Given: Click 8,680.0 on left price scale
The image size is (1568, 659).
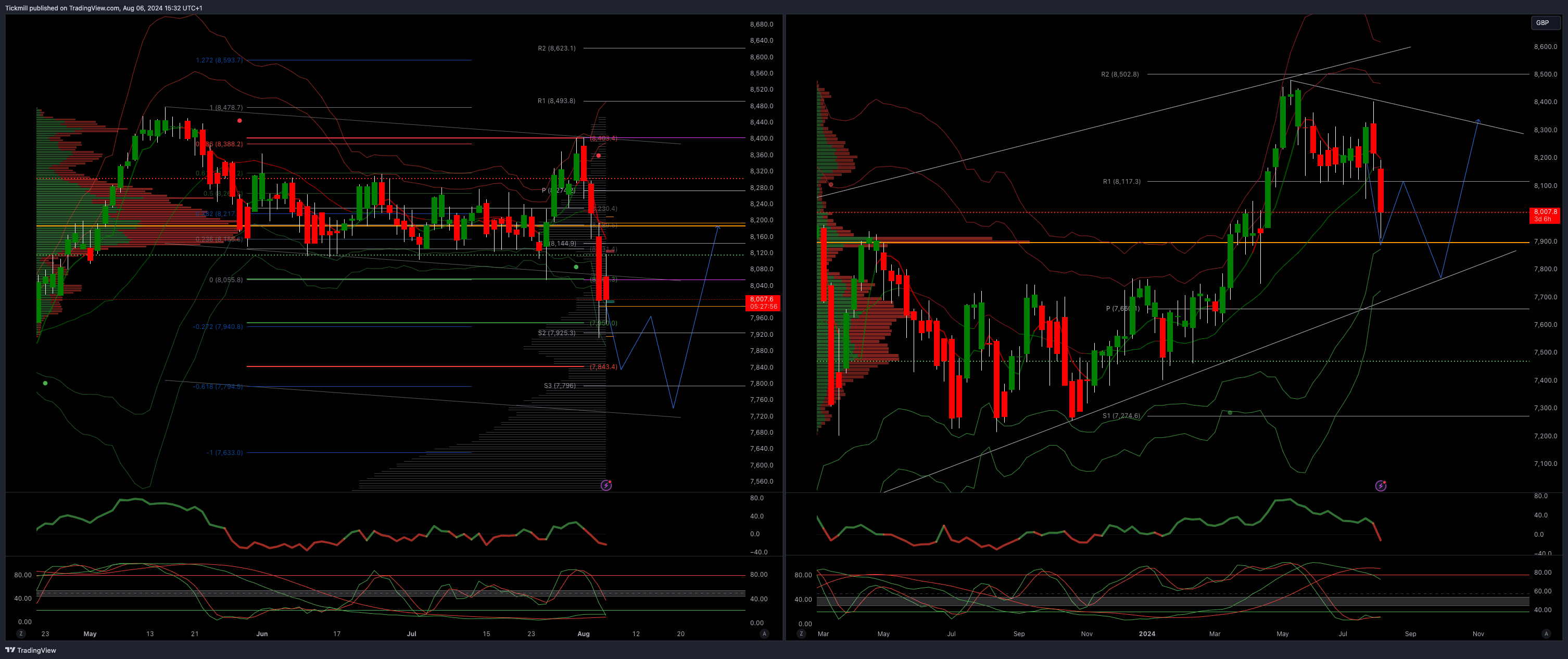Looking at the screenshot, I should 761,24.
